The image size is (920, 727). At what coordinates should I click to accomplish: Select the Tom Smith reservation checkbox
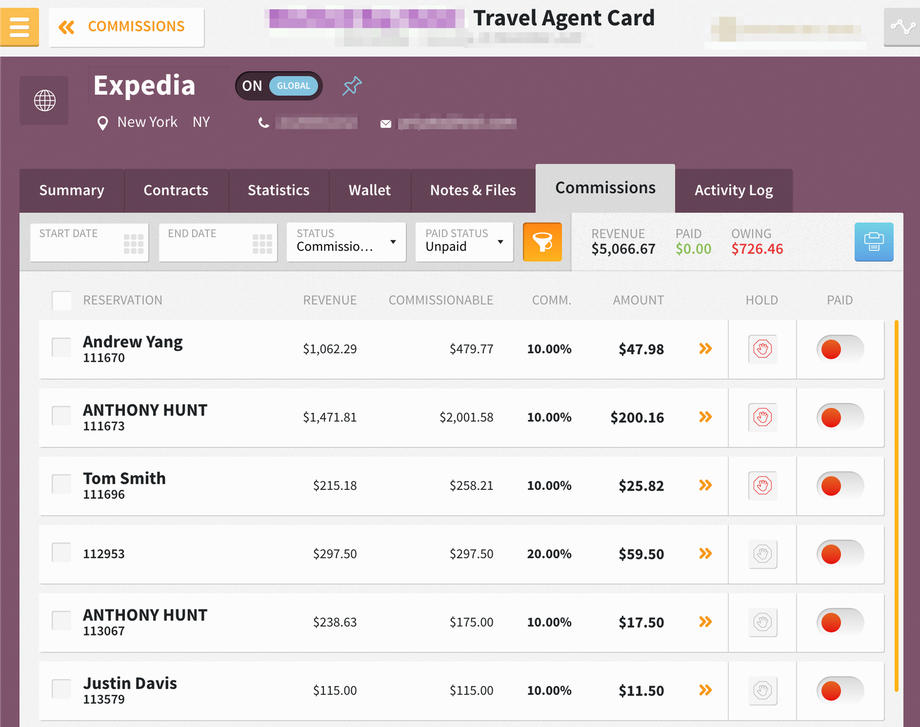click(62, 484)
